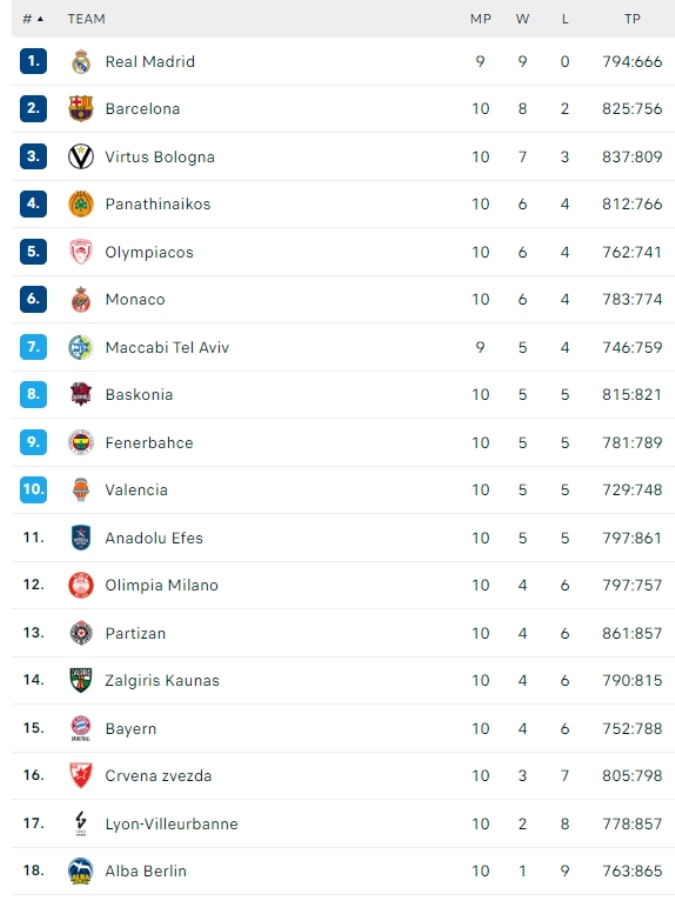Click the Panathinaikos green clover logo
The image size is (675, 900).
click(81, 204)
